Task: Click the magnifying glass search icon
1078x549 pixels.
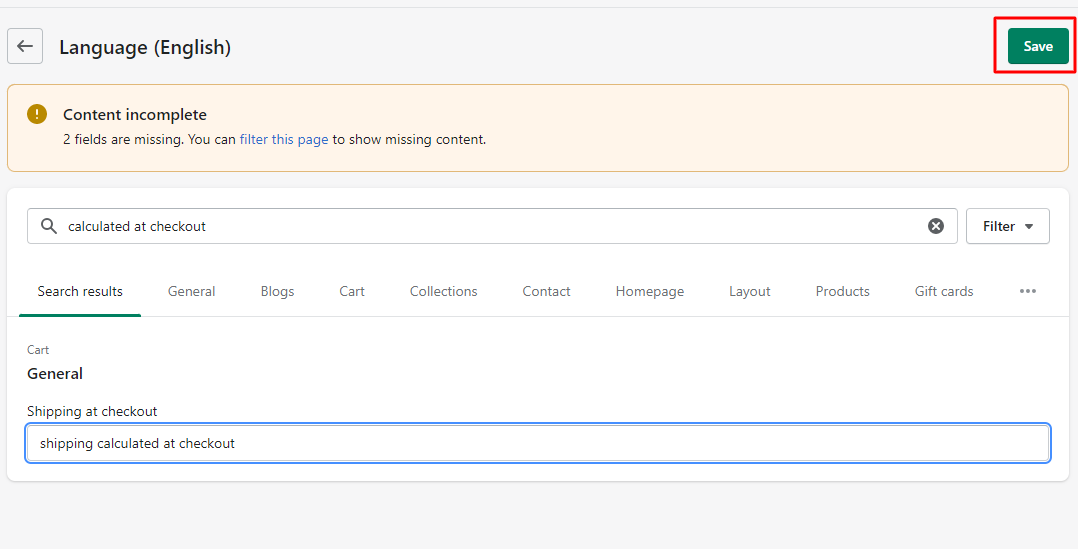Action: (49, 226)
